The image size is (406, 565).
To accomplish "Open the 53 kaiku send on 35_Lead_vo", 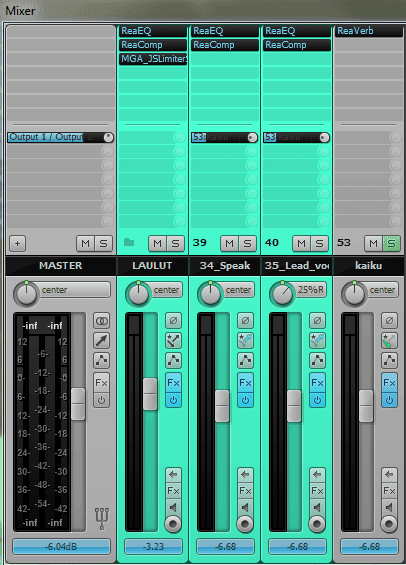I will pos(296,137).
